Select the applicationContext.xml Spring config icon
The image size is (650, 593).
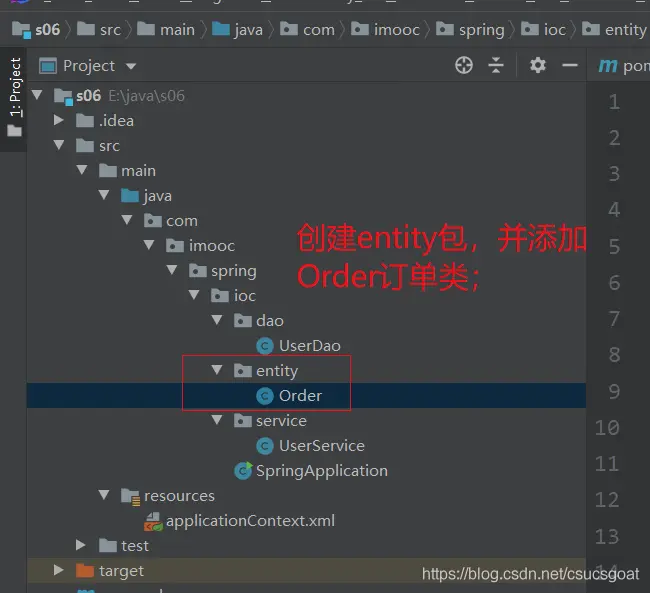click(x=153, y=522)
